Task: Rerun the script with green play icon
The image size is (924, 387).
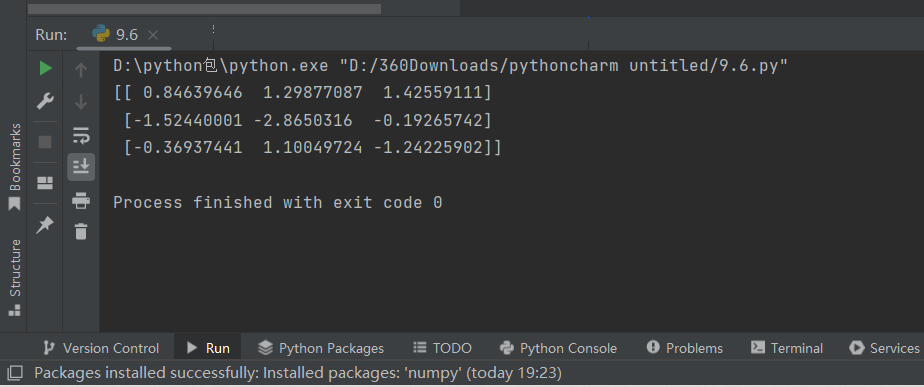Action: click(45, 69)
